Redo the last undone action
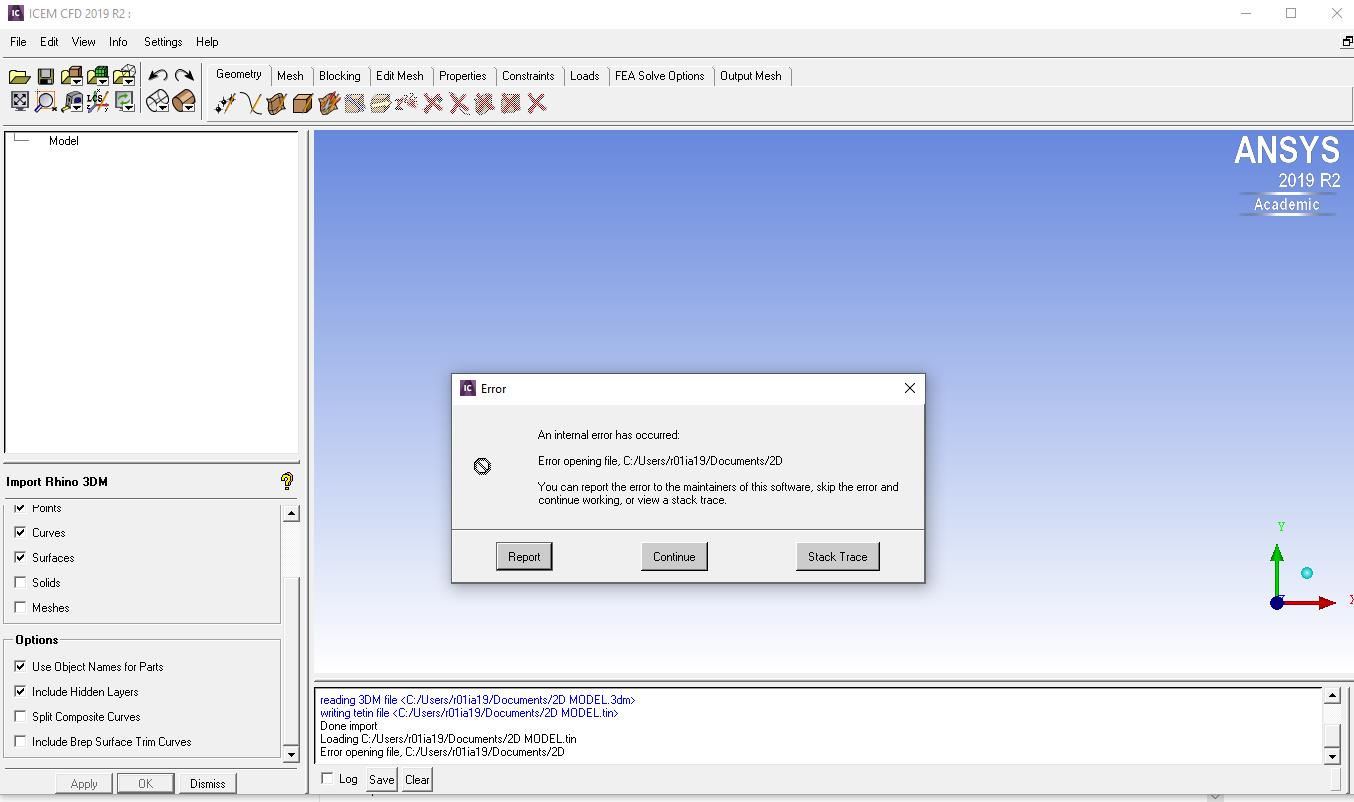 pos(184,76)
